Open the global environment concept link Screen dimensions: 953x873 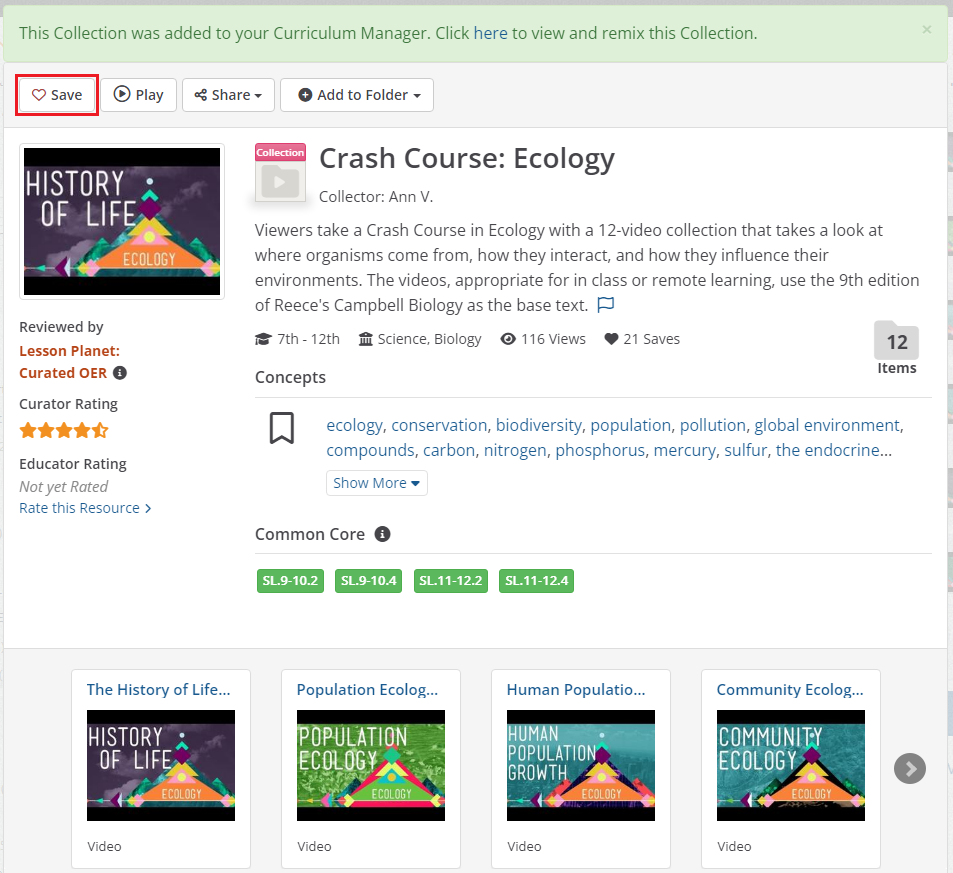point(827,425)
